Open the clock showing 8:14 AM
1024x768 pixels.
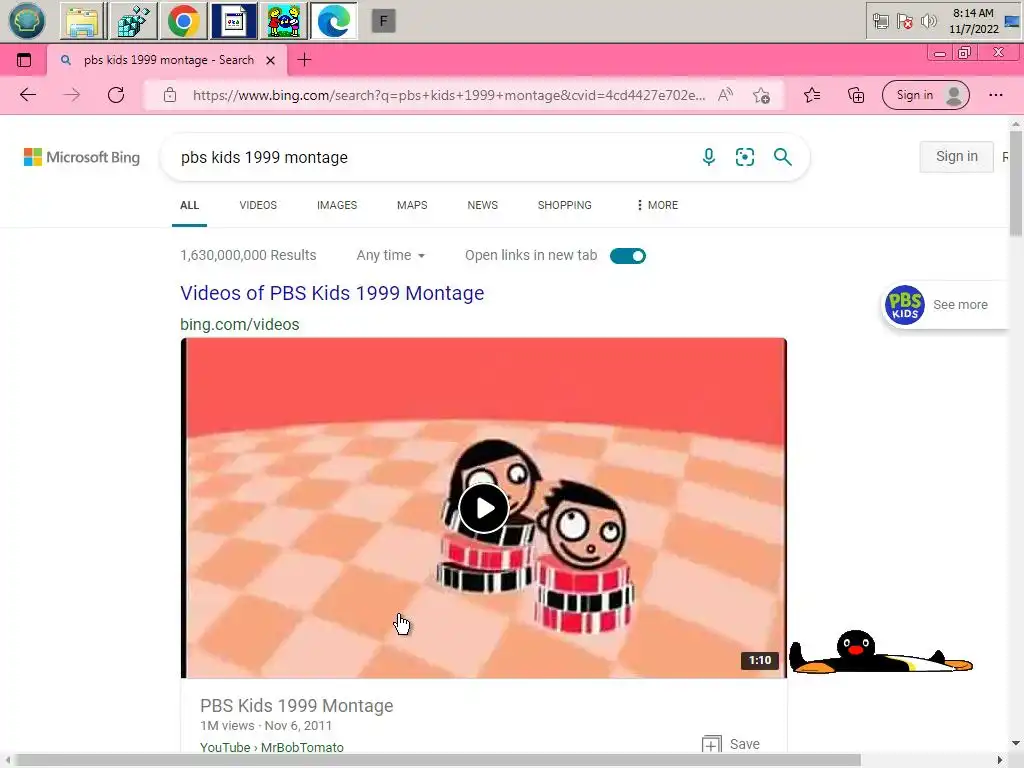973,21
